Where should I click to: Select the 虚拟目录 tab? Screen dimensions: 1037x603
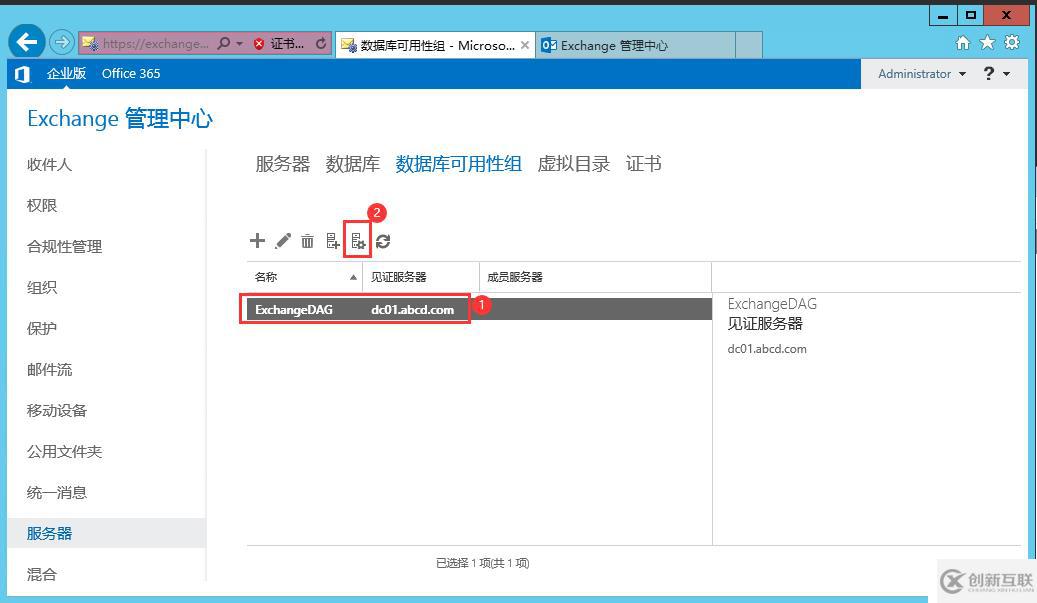pyautogui.click(x=573, y=164)
